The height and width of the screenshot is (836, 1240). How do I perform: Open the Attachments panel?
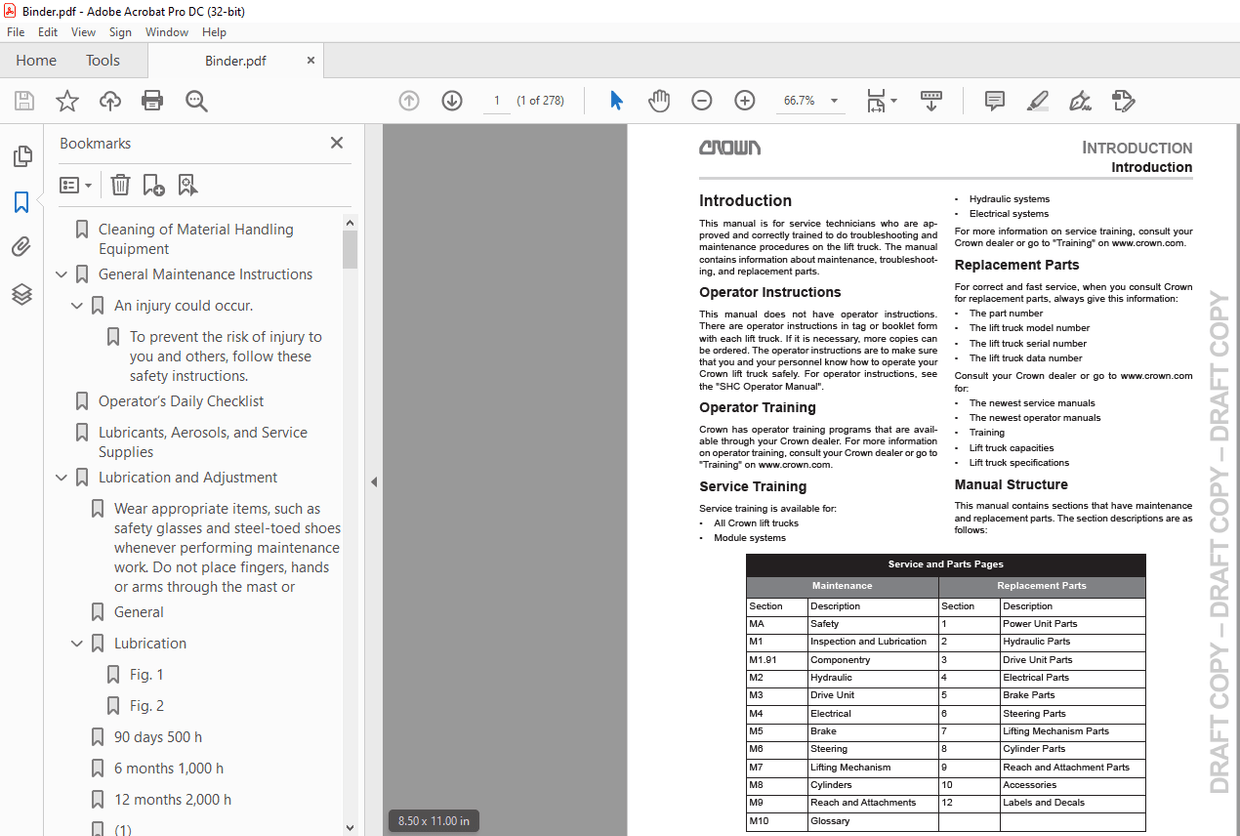click(x=22, y=246)
